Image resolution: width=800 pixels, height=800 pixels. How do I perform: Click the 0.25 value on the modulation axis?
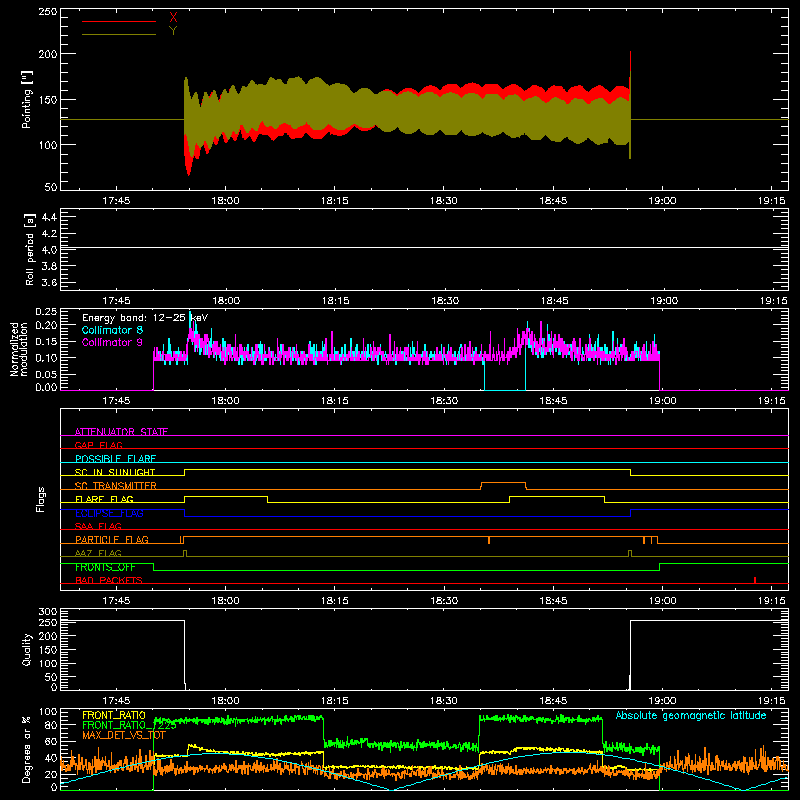tap(46, 312)
